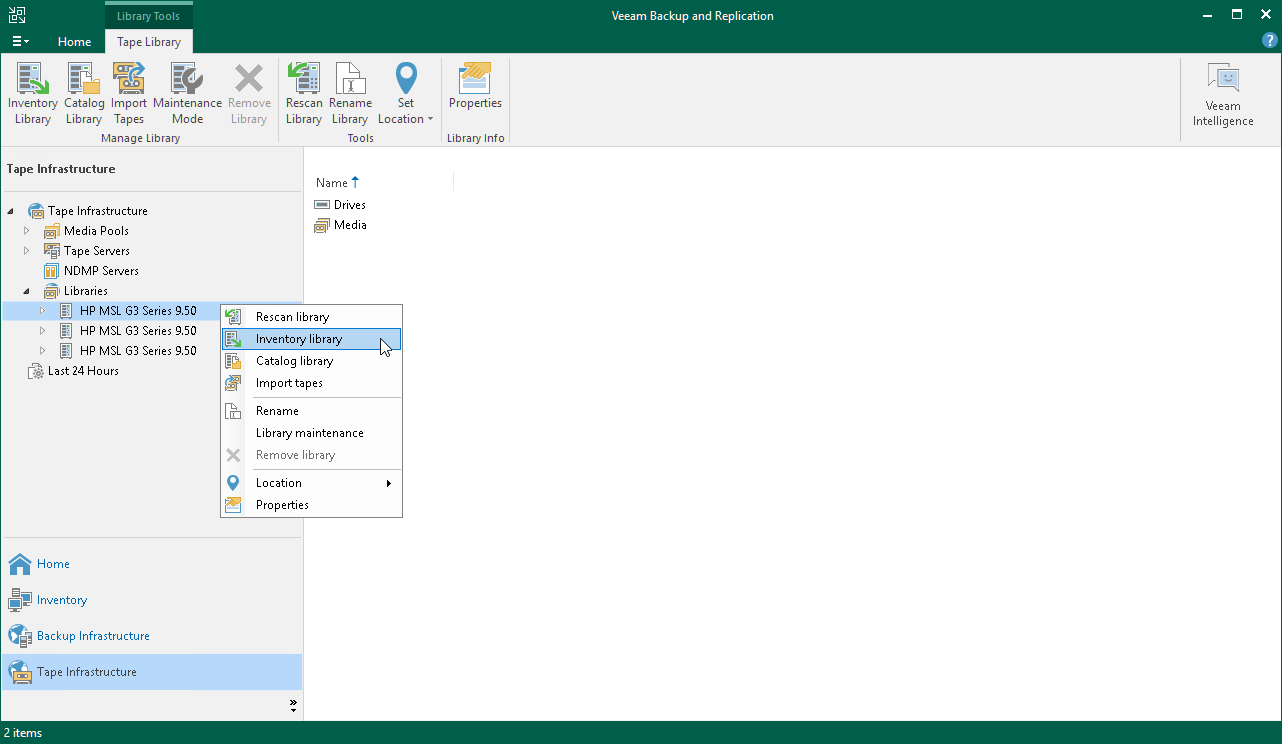
Task: Choose Catalog library from context menu
Action: pos(311,361)
